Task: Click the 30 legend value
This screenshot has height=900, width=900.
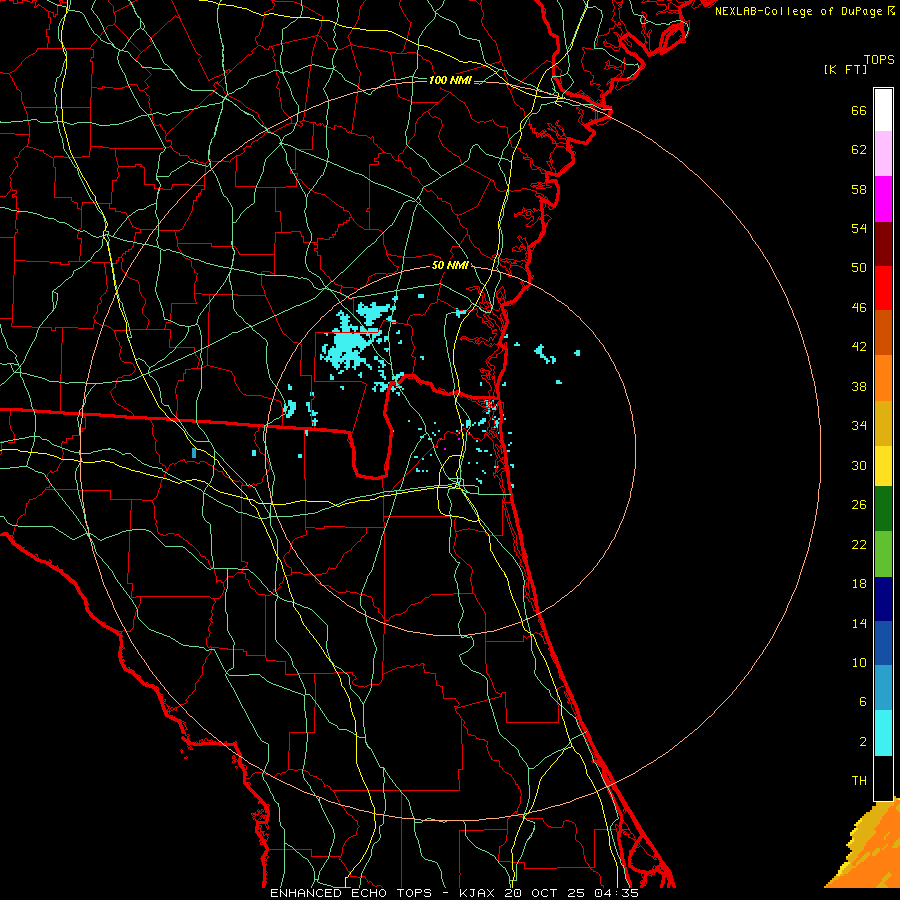Action: coord(859,465)
